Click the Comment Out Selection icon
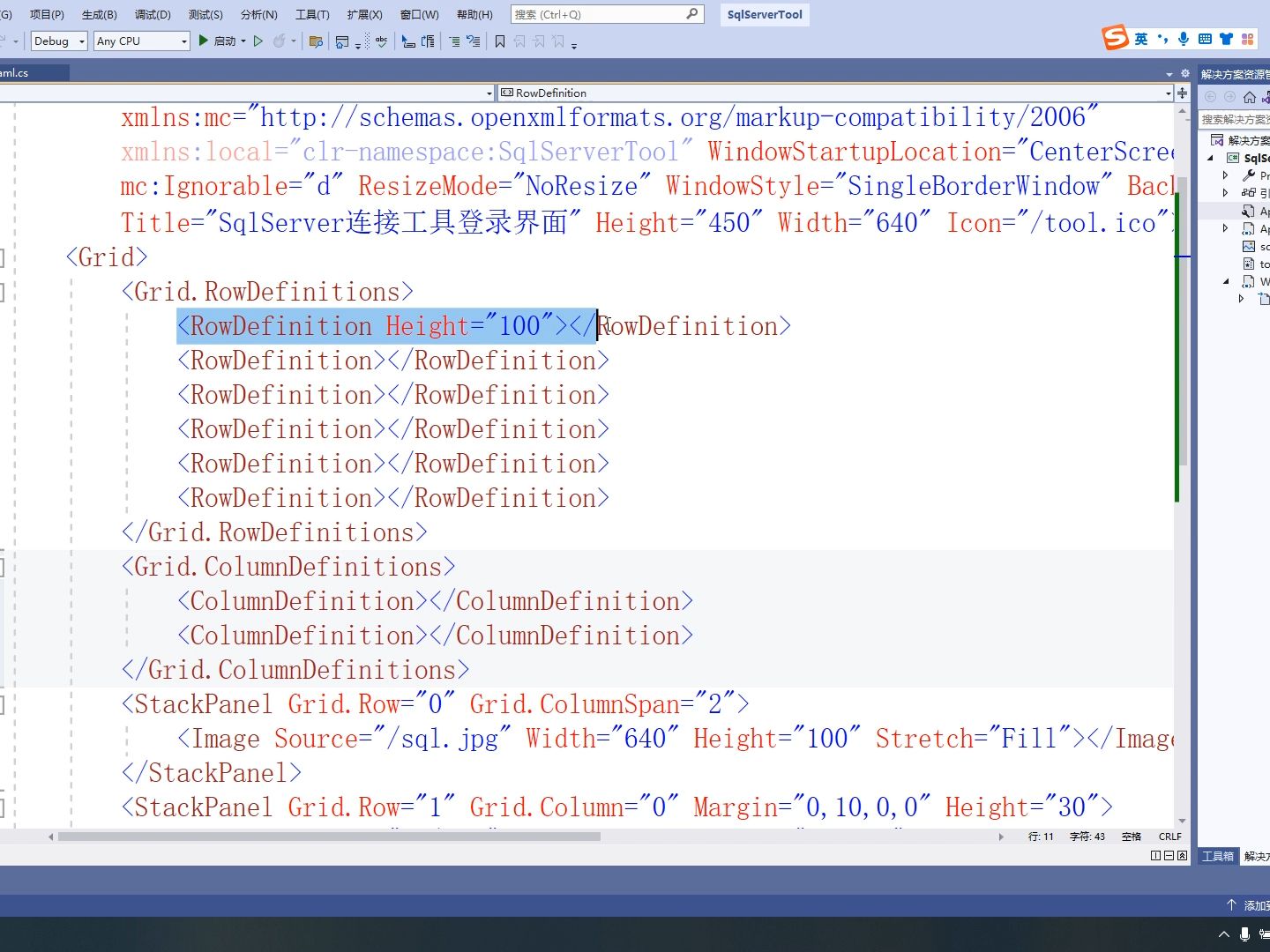The height and width of the screenshot is (952, 1270). tap(455, 41)
